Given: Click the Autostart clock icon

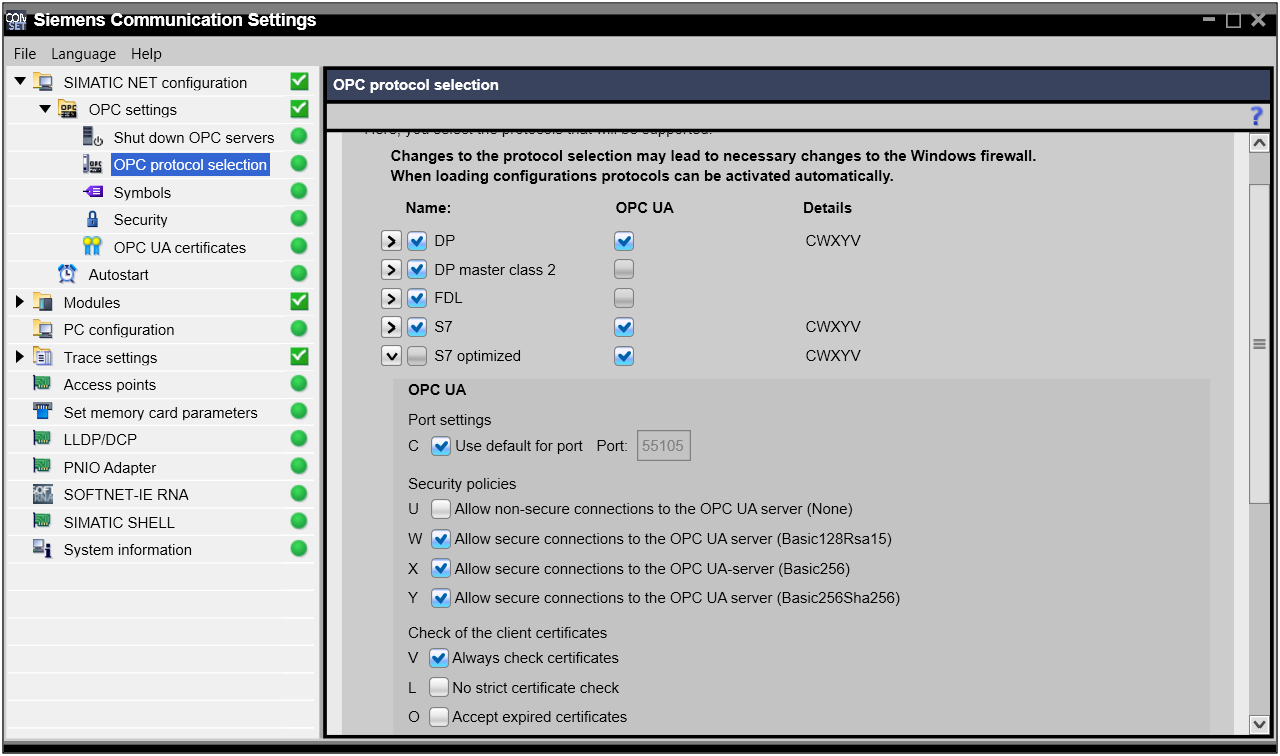Looking at the screenshot, I should [x=67, y=274].
